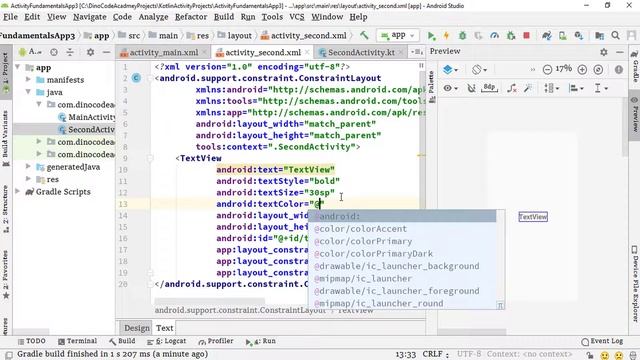The image size is (640, 360).
Task: Open Project panel settings gear
Action: click(x=90, y=52)
